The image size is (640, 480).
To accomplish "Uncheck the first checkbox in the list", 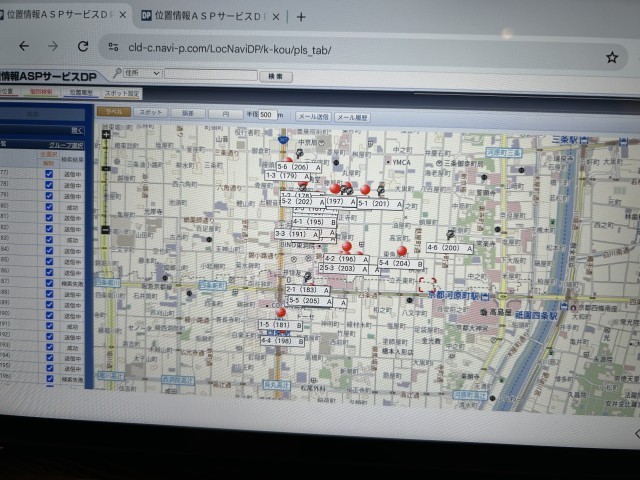I will coord(49,174).
